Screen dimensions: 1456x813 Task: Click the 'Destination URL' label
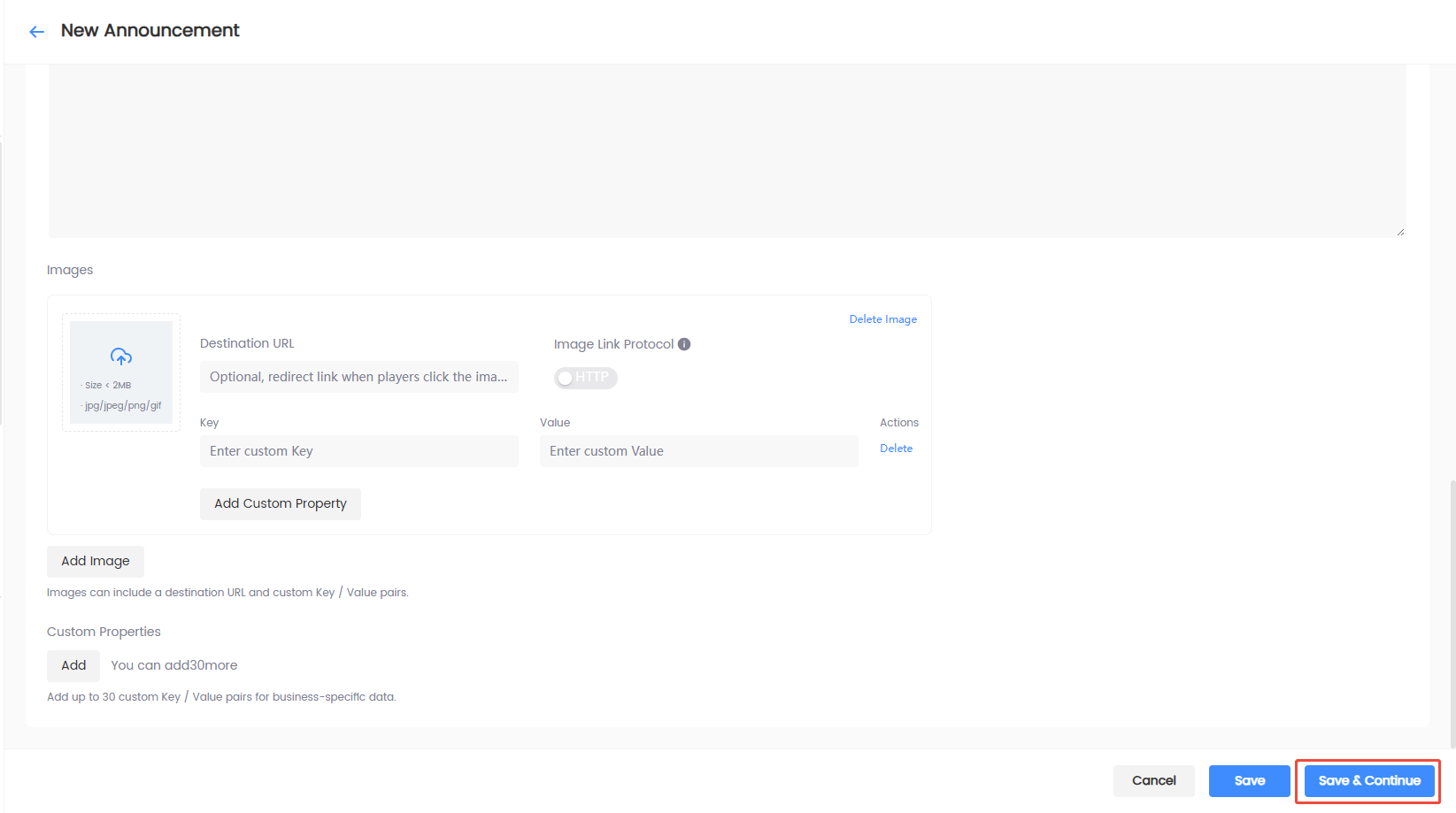[247, 343]
